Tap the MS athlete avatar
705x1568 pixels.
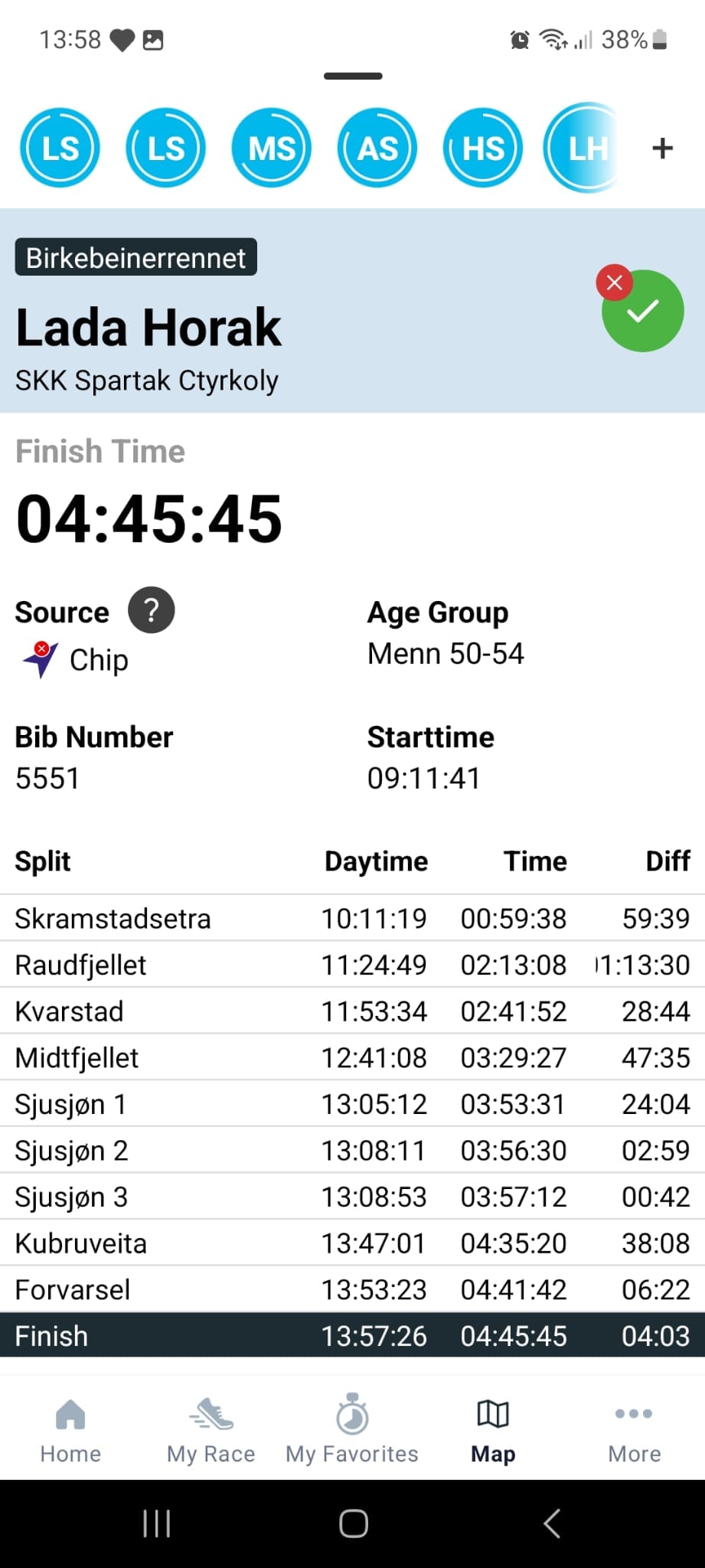[272, 149]
